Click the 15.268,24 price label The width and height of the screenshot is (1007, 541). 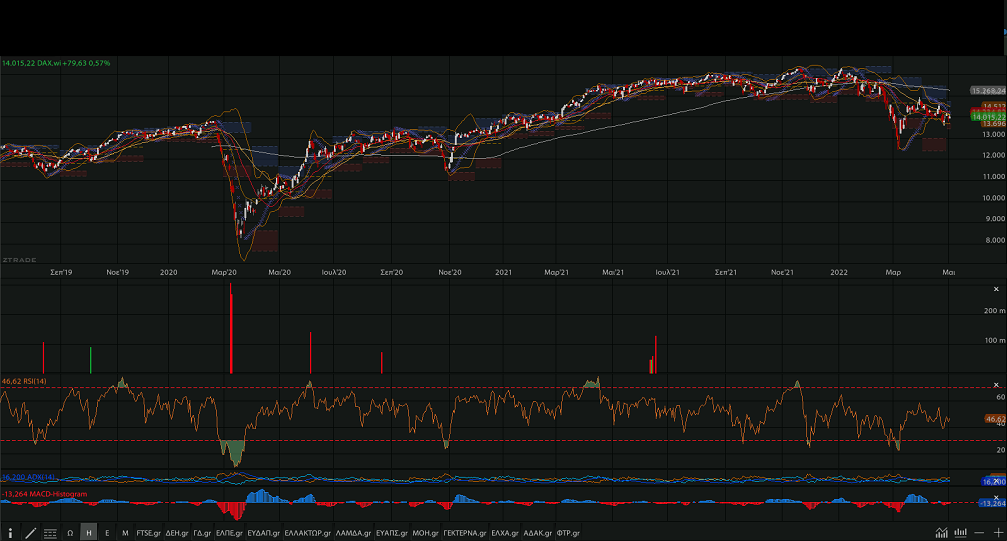click(988, 91)
